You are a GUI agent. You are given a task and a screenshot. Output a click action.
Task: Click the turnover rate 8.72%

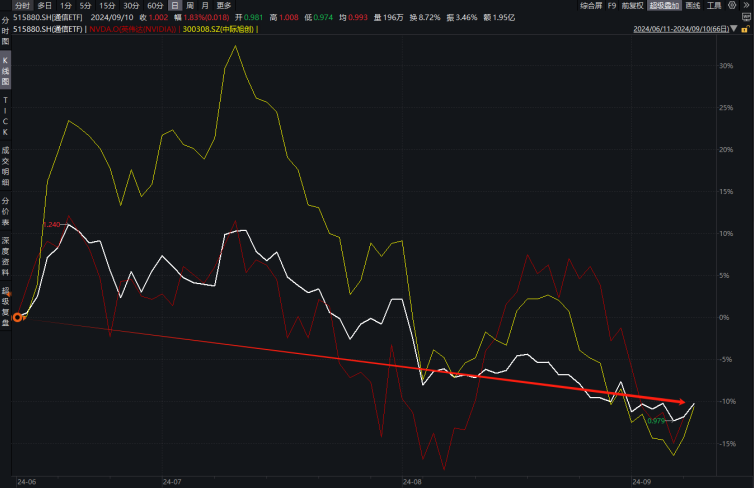(x=429, y=17)
